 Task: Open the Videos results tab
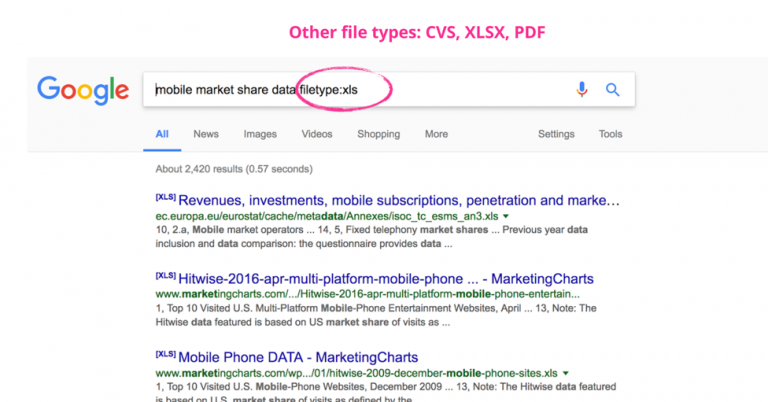point(317,134)
